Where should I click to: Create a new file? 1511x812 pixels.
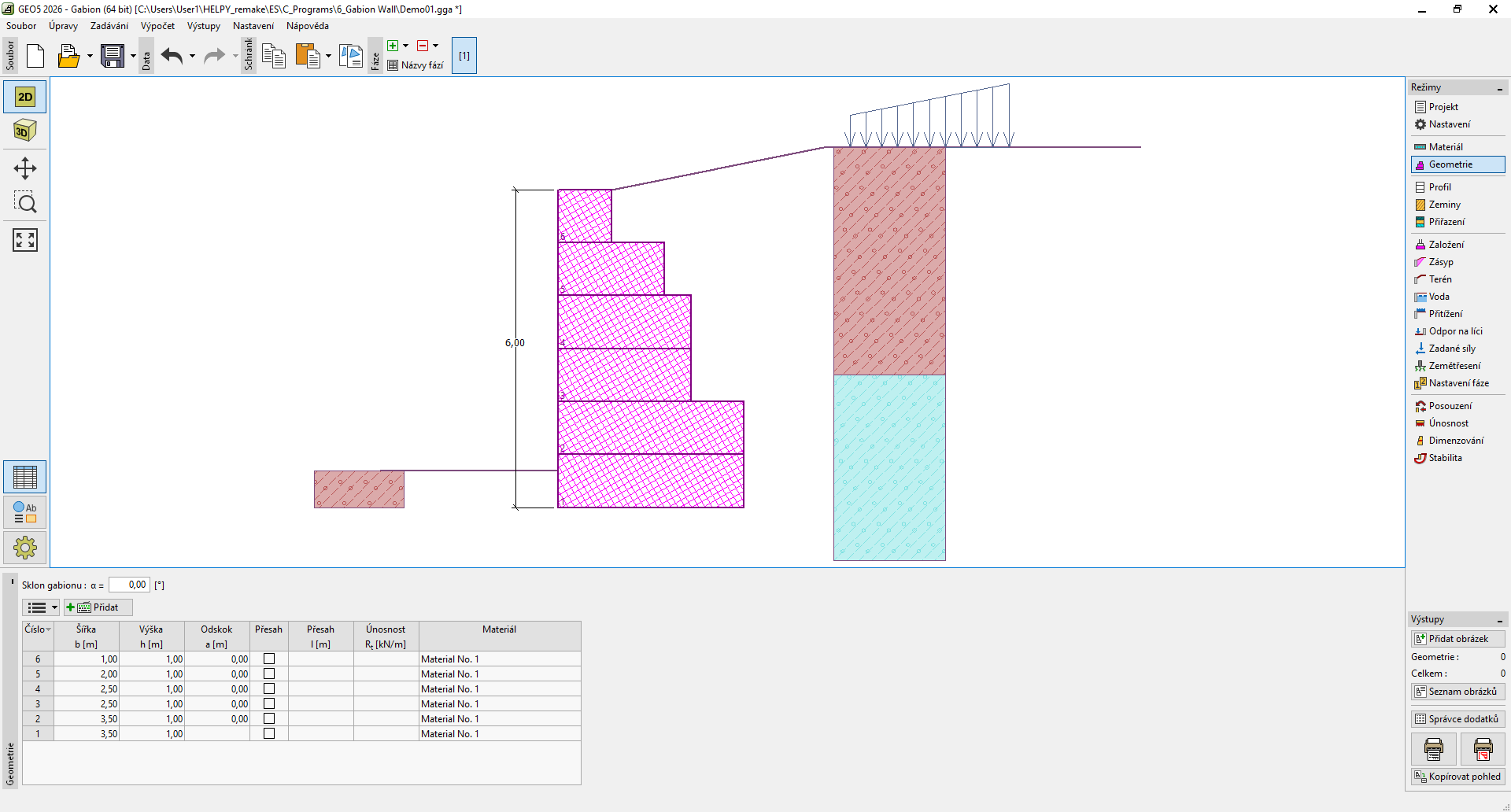click(35, 56)
